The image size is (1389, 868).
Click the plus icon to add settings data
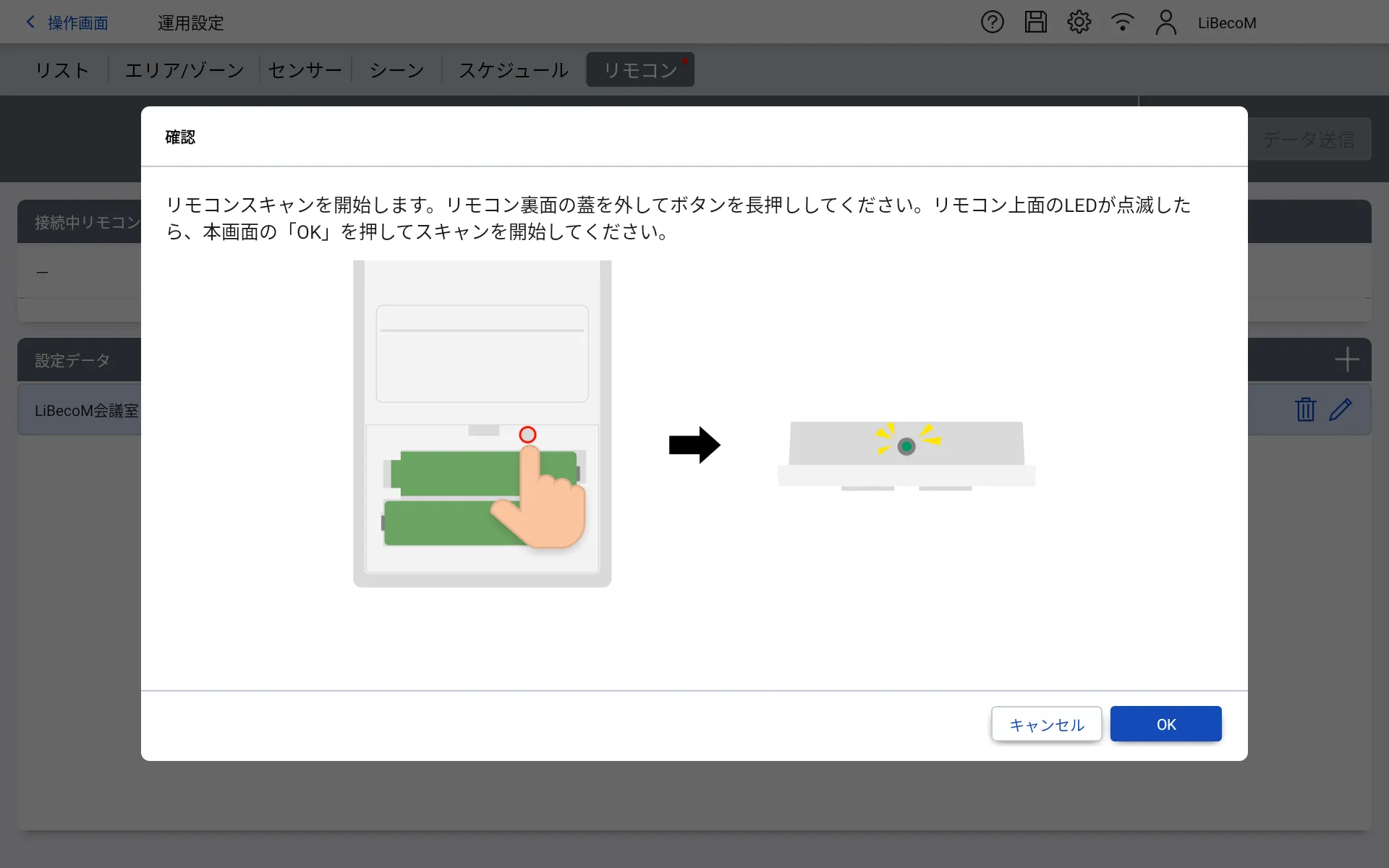(x=1346, y=359)
